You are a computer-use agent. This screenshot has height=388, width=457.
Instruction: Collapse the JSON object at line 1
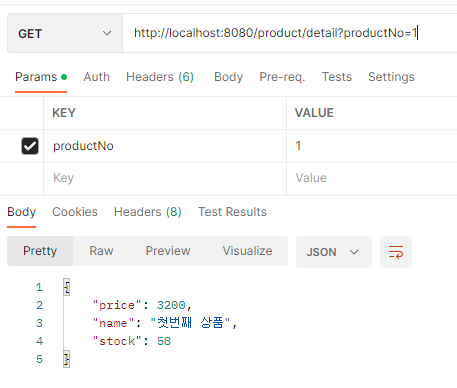click(x=67, y=287)
